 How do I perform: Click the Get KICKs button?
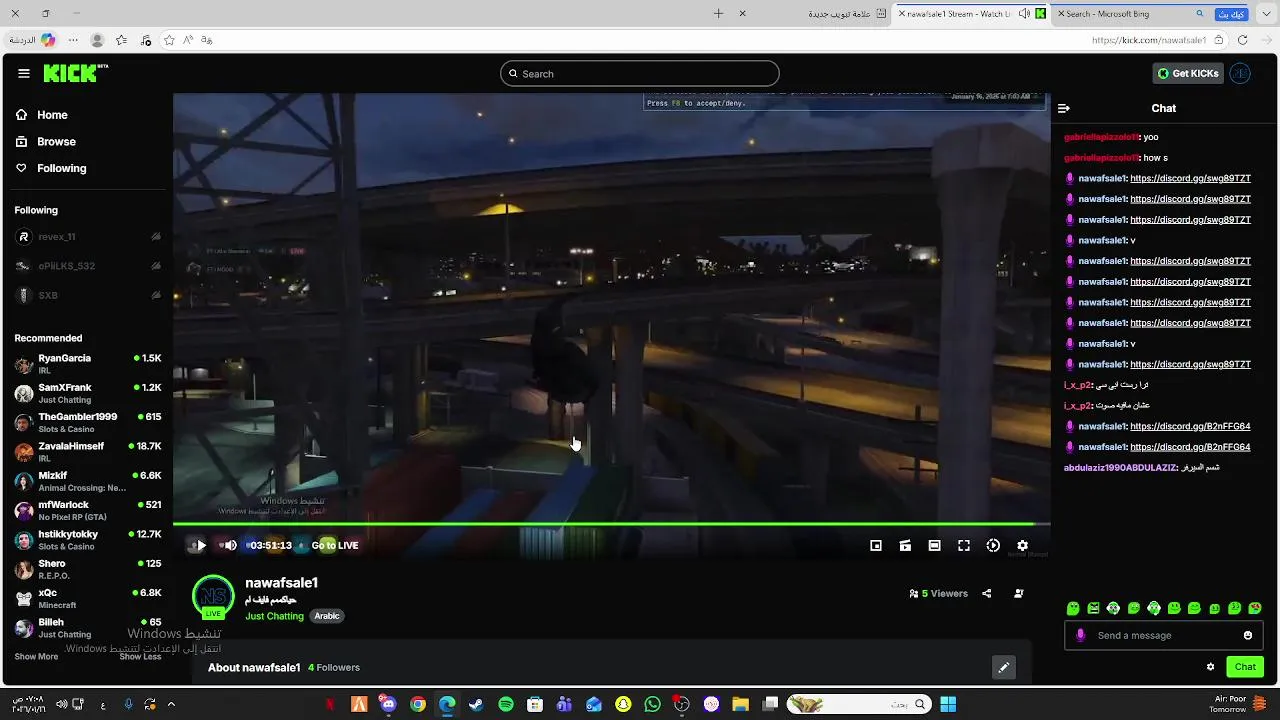pyautogui.click(x=1188, y=73)
